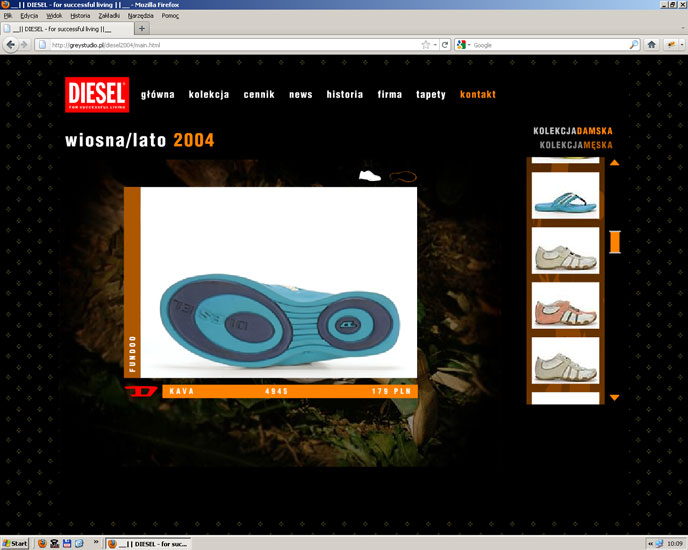Open the Zakładki menu
The height and width of the screenshot is (550, 688).
[x=109, y=15]
